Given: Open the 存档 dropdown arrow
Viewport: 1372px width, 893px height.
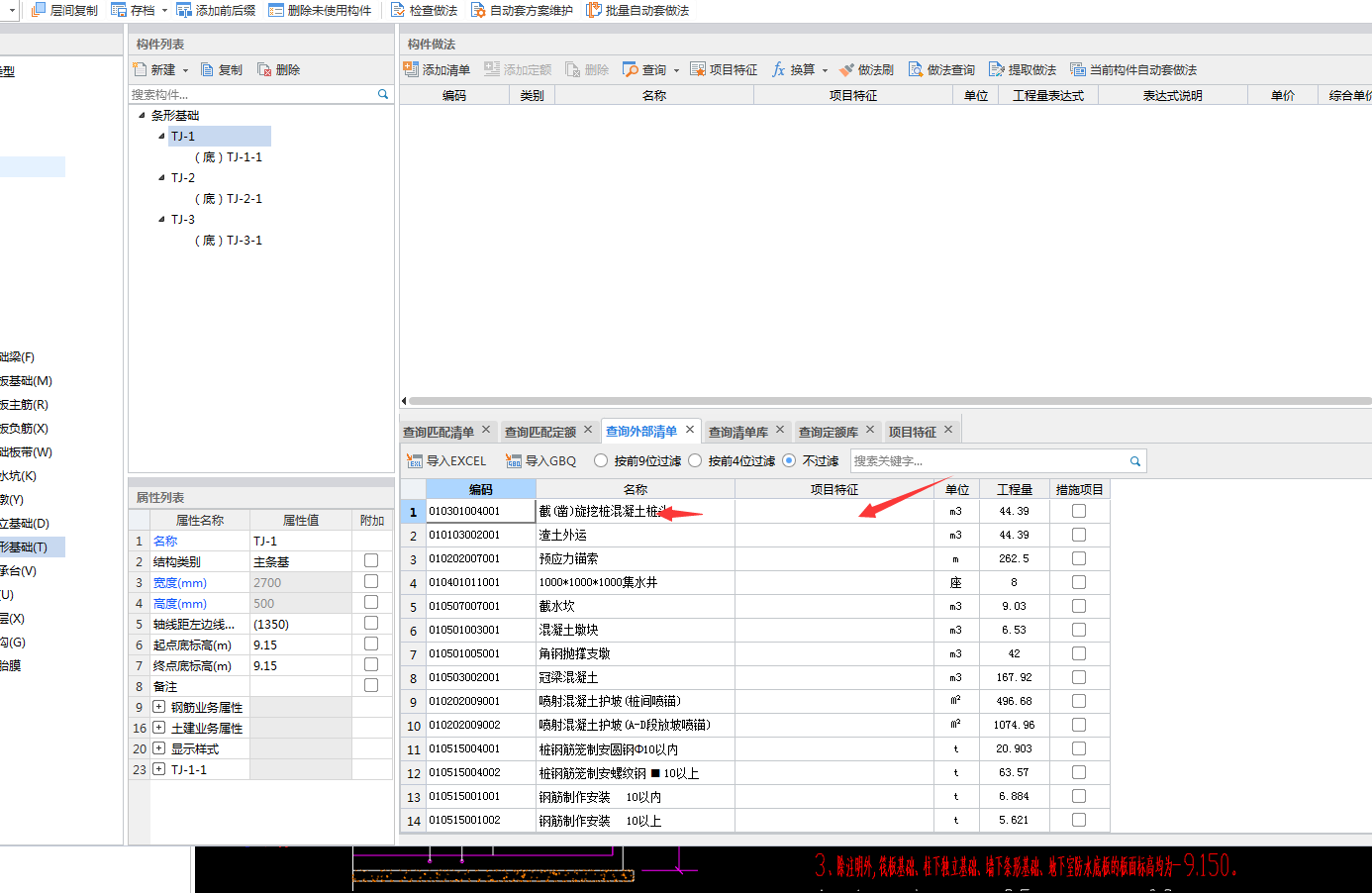Looking at the screenshot, I should [x=164, y=10].
